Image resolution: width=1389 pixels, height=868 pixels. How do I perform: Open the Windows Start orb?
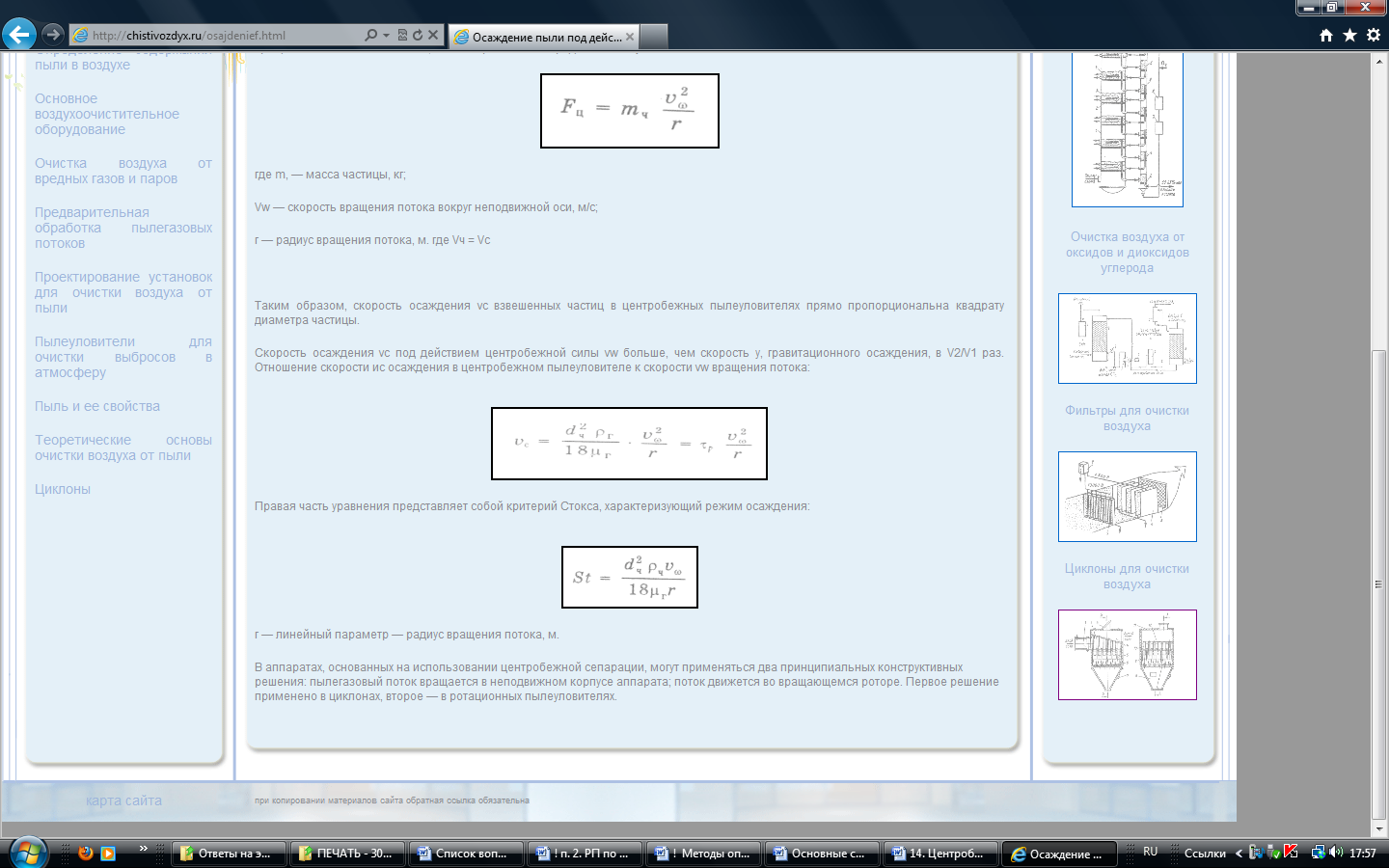pyautogui.click(x=27, y=853)
